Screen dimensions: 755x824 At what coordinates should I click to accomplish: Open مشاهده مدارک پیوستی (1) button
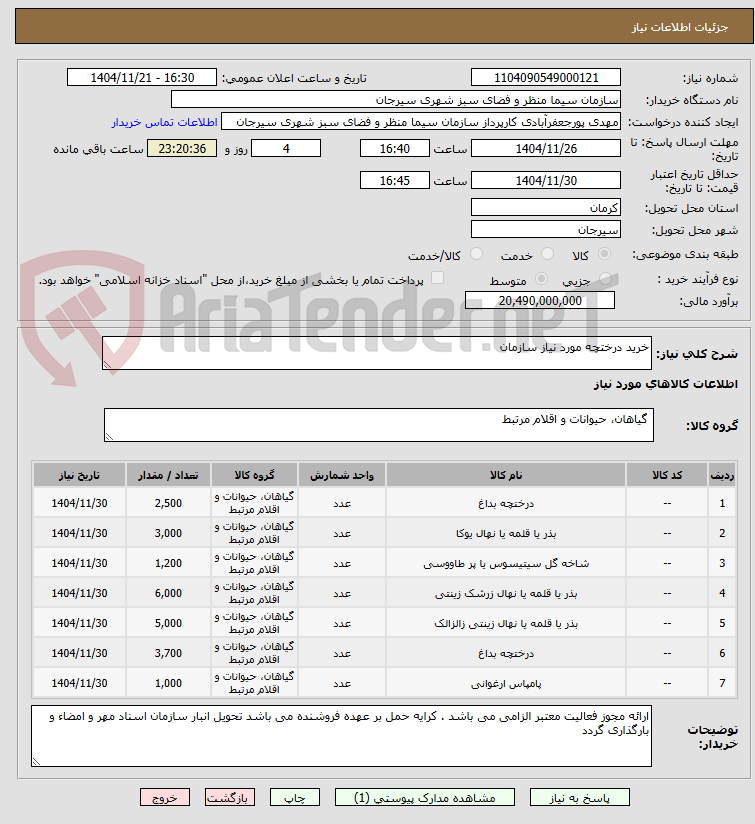click(x=425, y=797)
